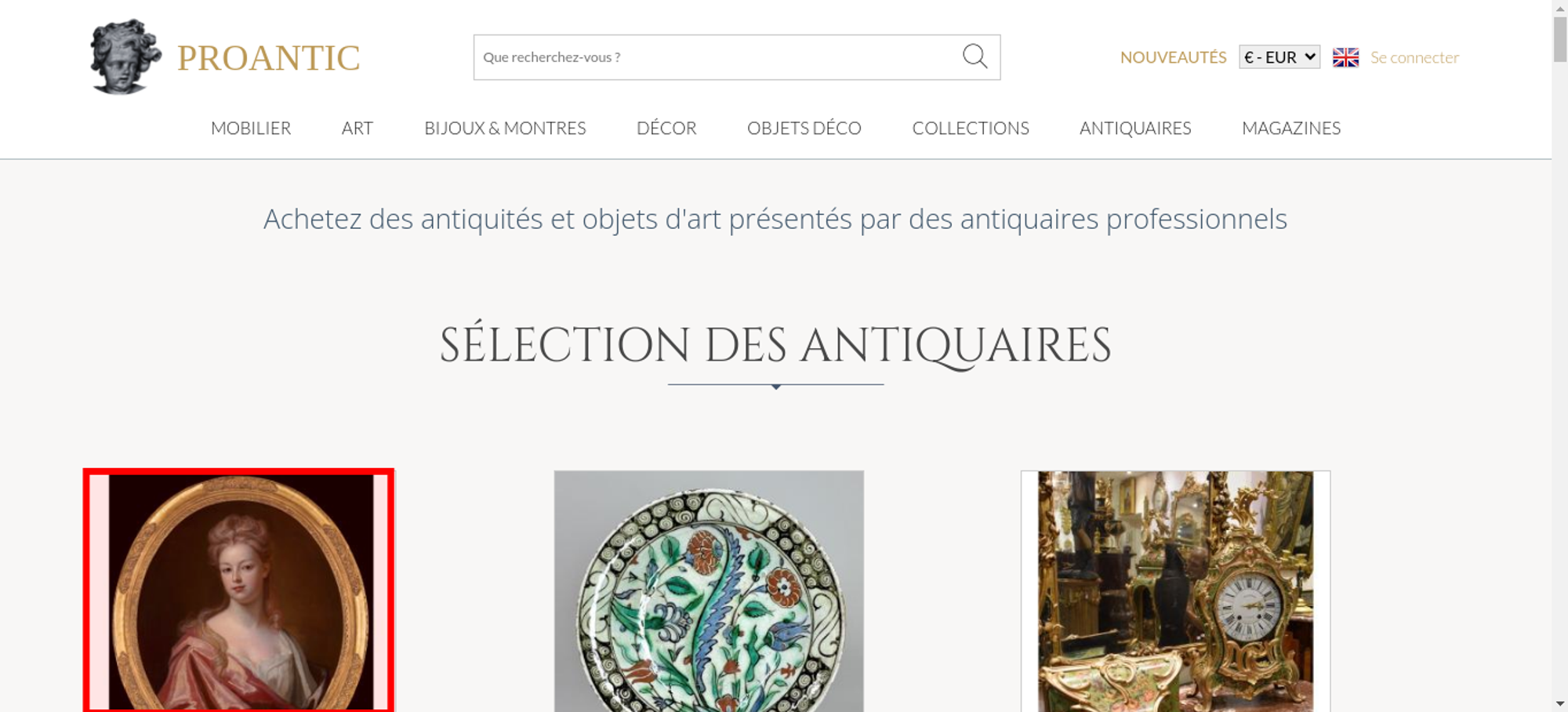This screenshot has width=1568, height=712.
Task: Click the Se connecter link
Action: click(x=1414, y=57)
